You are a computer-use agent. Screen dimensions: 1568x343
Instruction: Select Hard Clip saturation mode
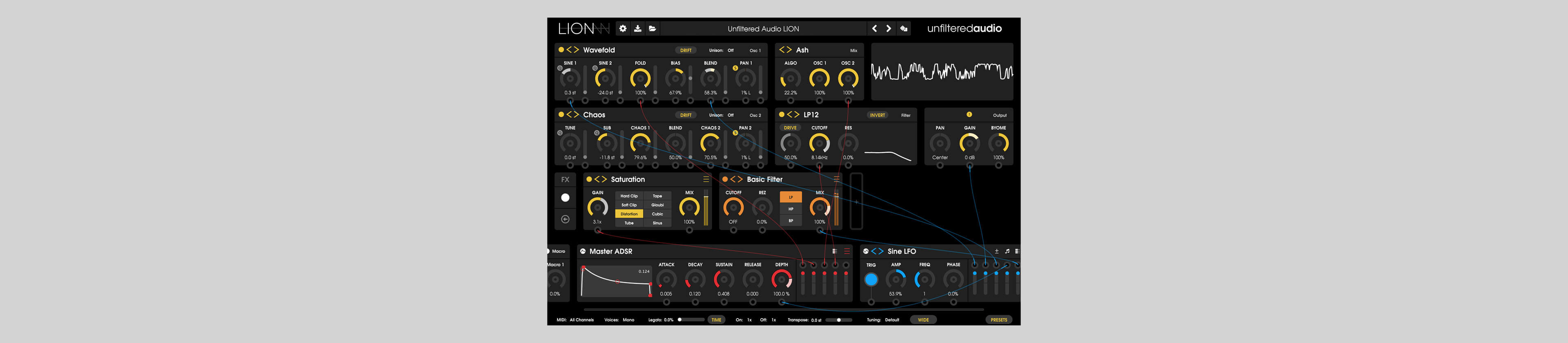(629, 196)
